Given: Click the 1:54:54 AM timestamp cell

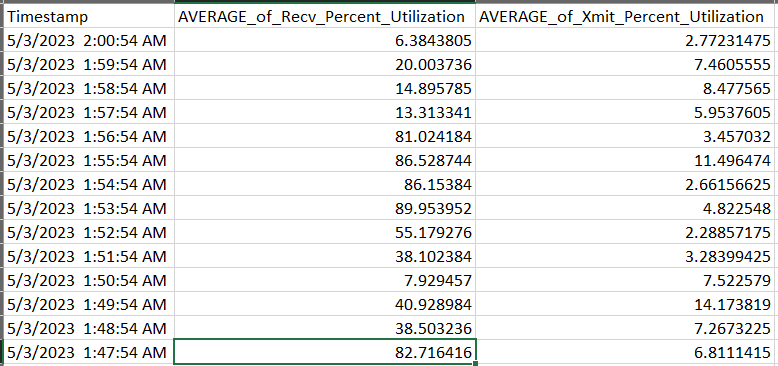Looking at the screenshot, I should pos(89,184).
